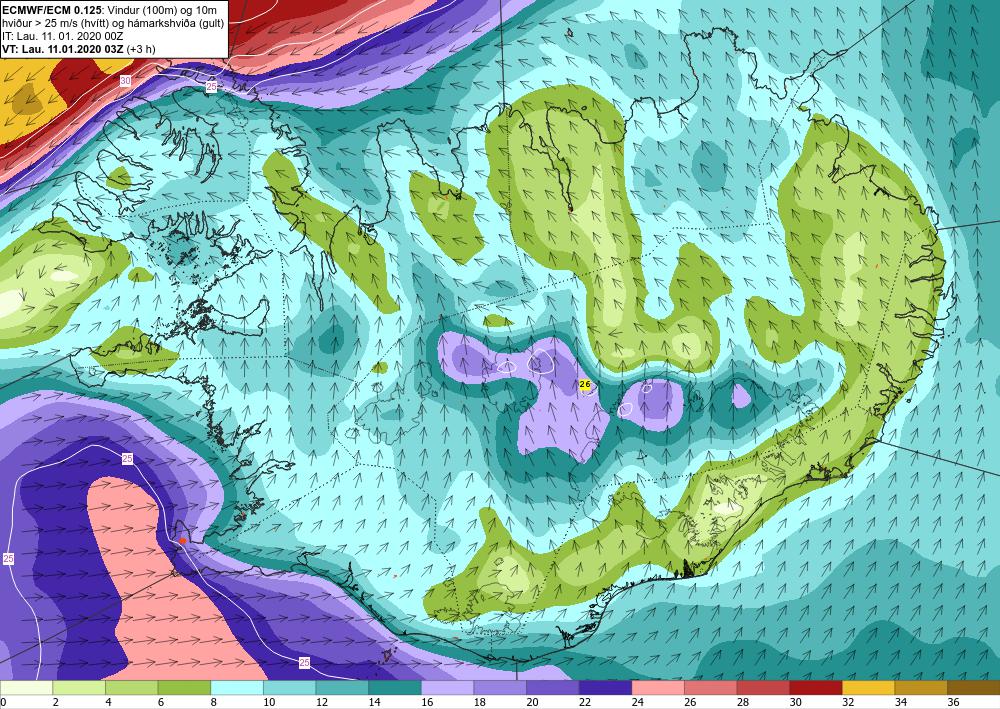Click the legend scale value "26"
Image resolution: width=1000 pixels, height=709 pixels.
pos(690,702)
